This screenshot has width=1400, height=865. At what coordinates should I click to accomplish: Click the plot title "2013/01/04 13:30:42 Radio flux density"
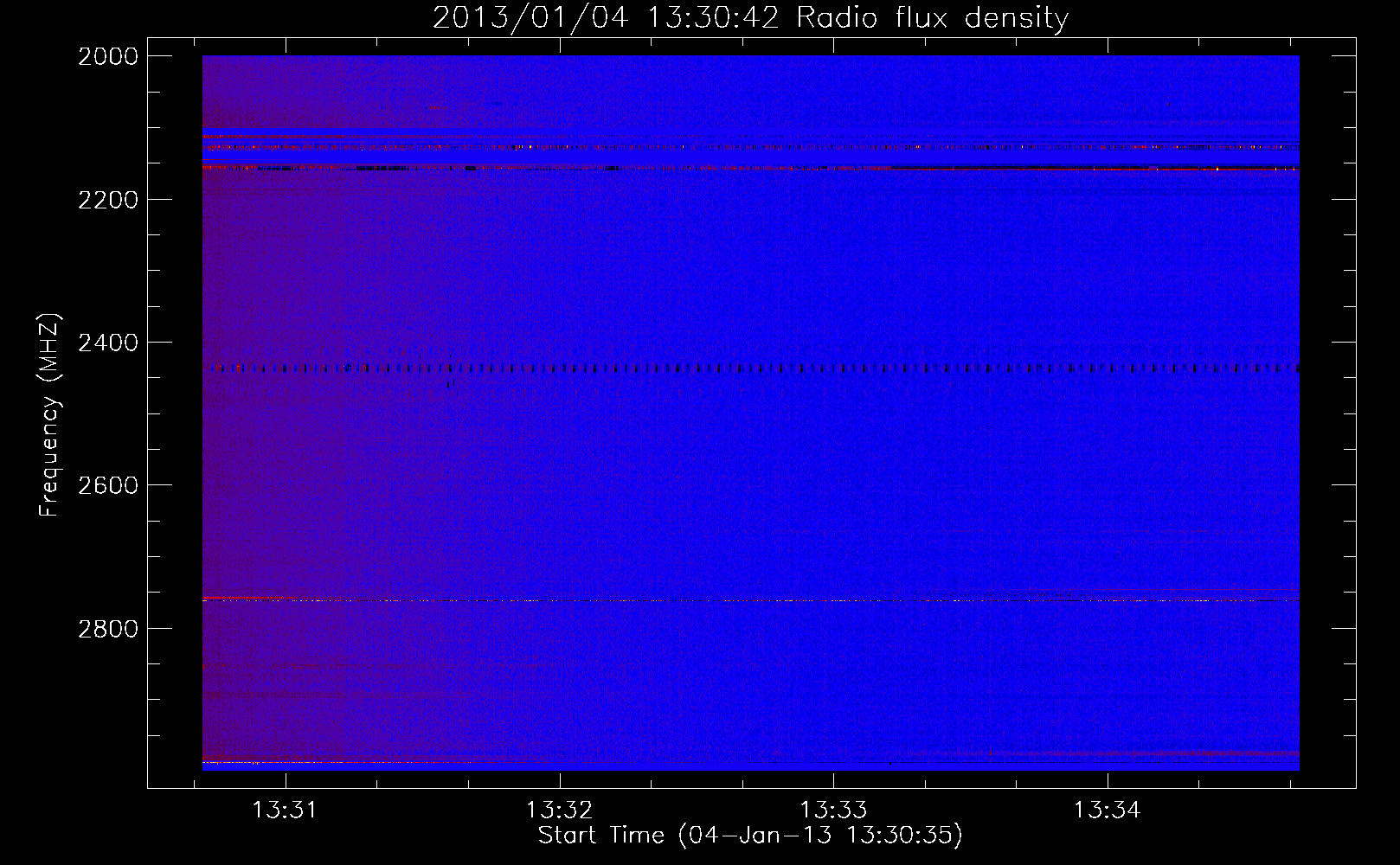pos(750,17)
